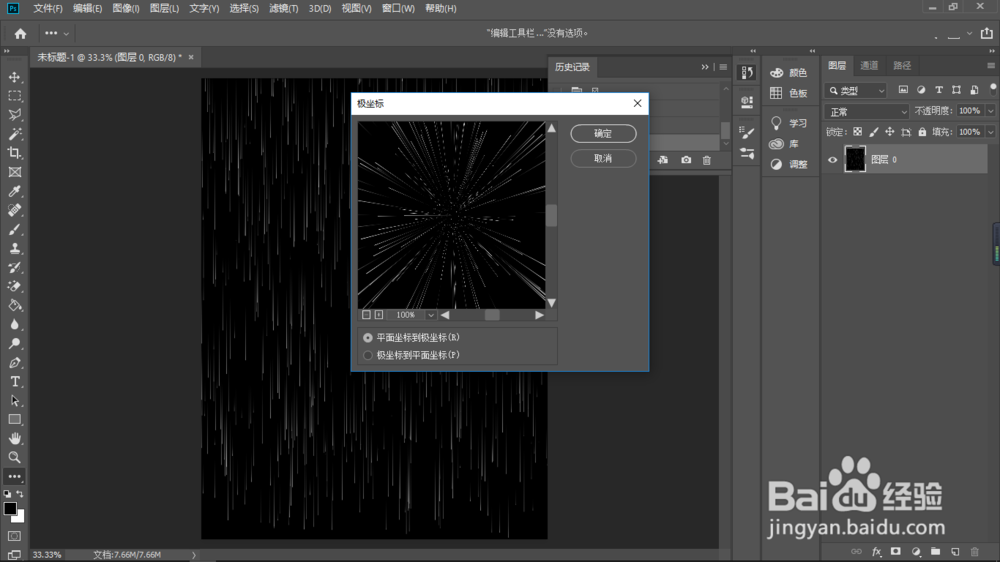Expand History panel double-arrow chevron
This screenshot has height=562, width=1000.
click(705, 67)
